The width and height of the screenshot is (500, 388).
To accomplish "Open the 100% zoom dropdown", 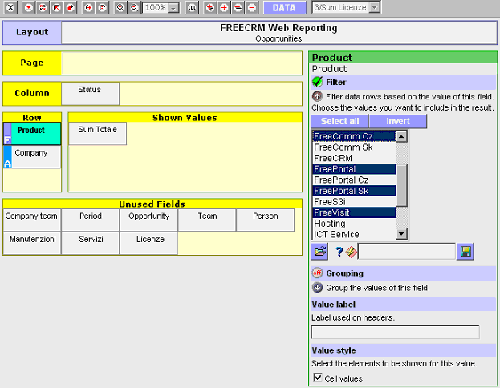I will coord(173,8).
